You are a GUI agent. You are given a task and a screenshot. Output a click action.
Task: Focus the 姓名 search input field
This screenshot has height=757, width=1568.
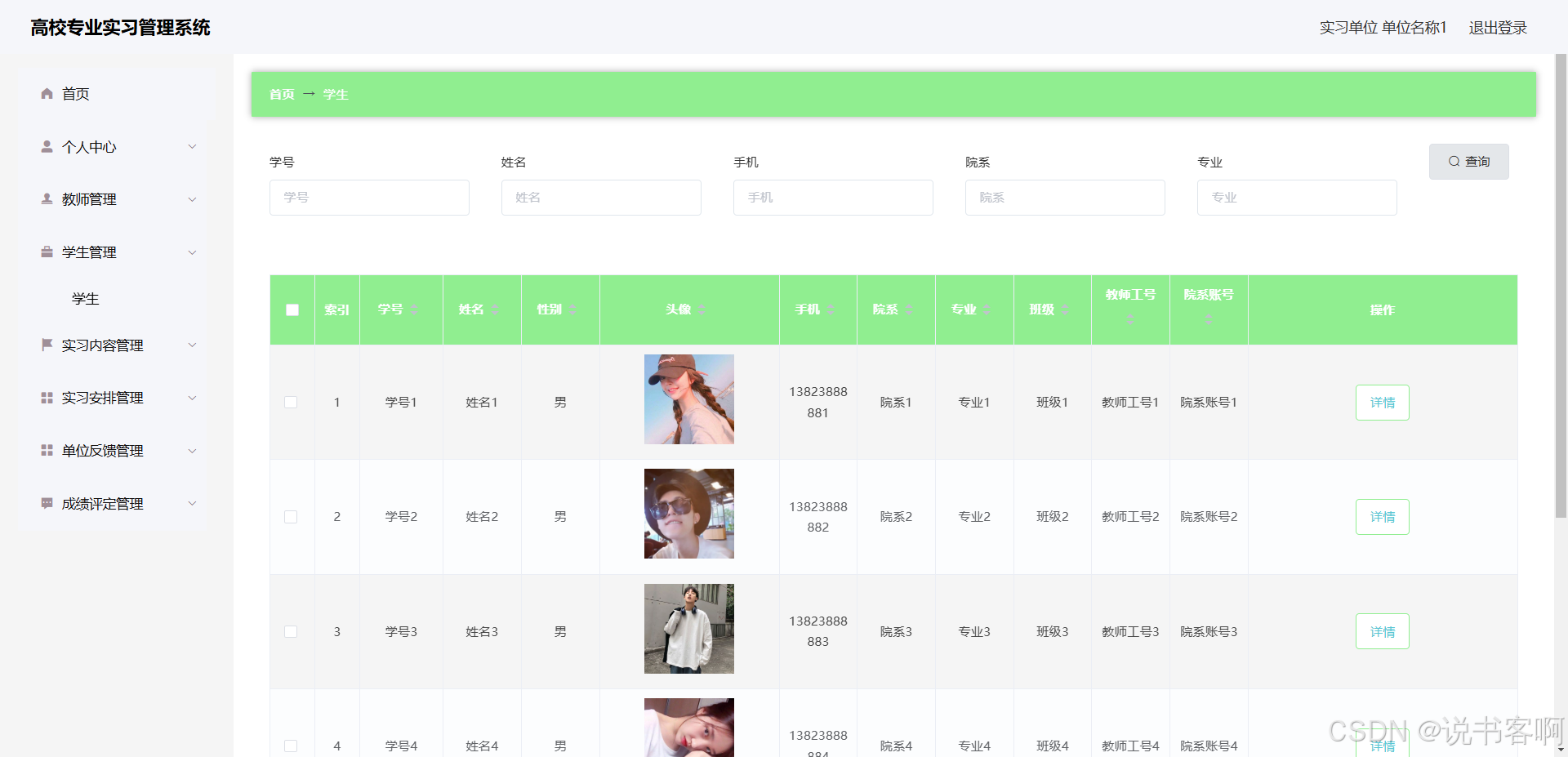coord(601,198)
